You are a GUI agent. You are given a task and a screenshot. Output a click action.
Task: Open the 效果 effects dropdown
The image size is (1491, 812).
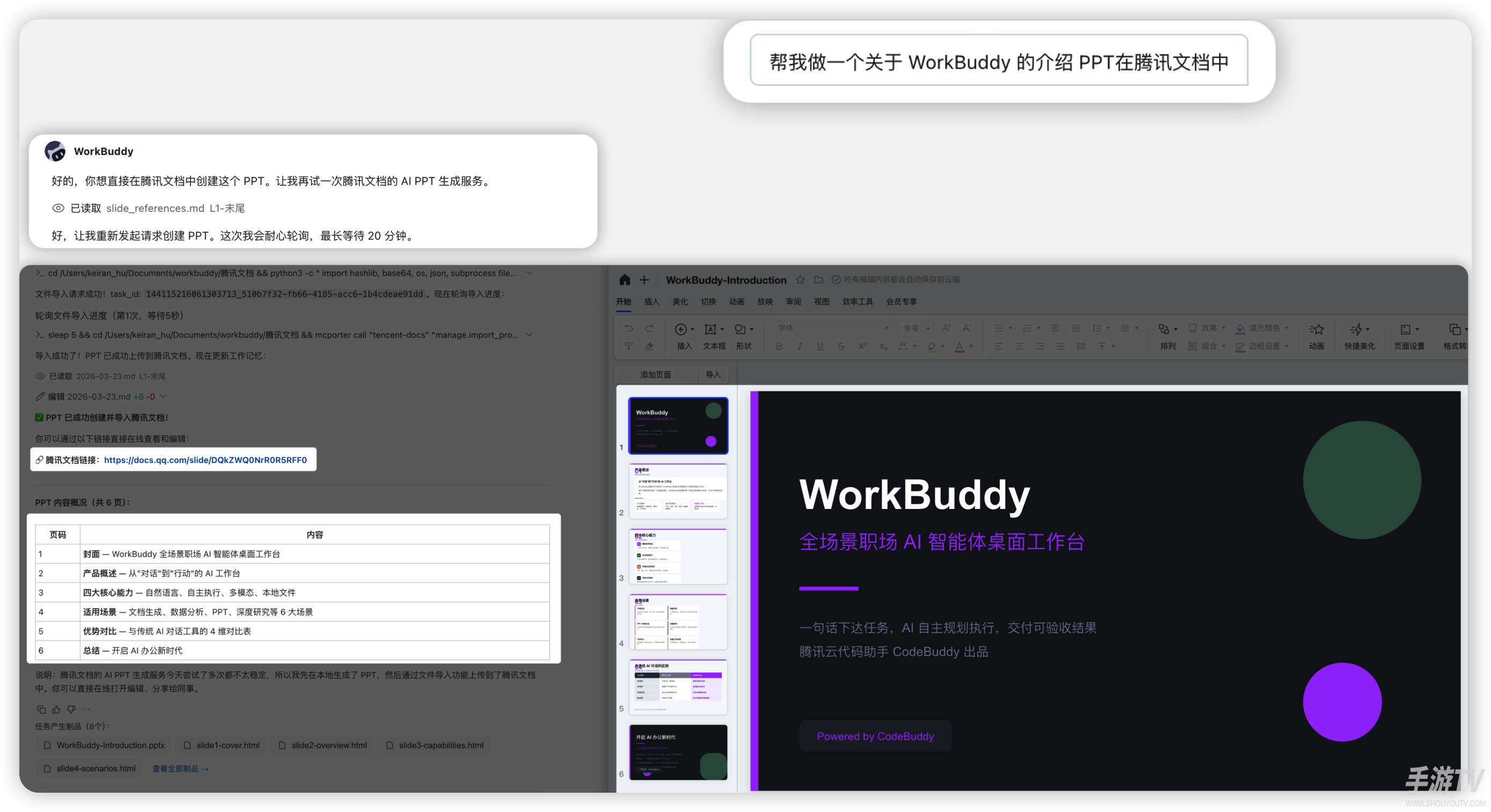point(1207,328)
